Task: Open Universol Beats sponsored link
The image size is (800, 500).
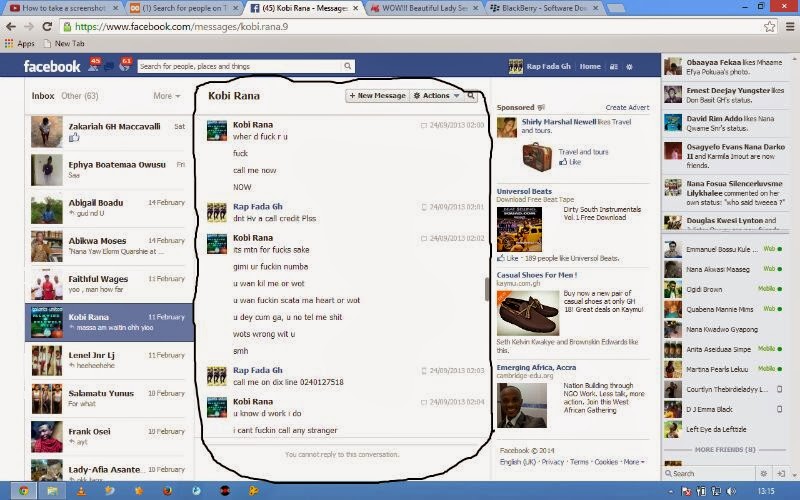Action: pyautogui.click(x=524, y=191)
